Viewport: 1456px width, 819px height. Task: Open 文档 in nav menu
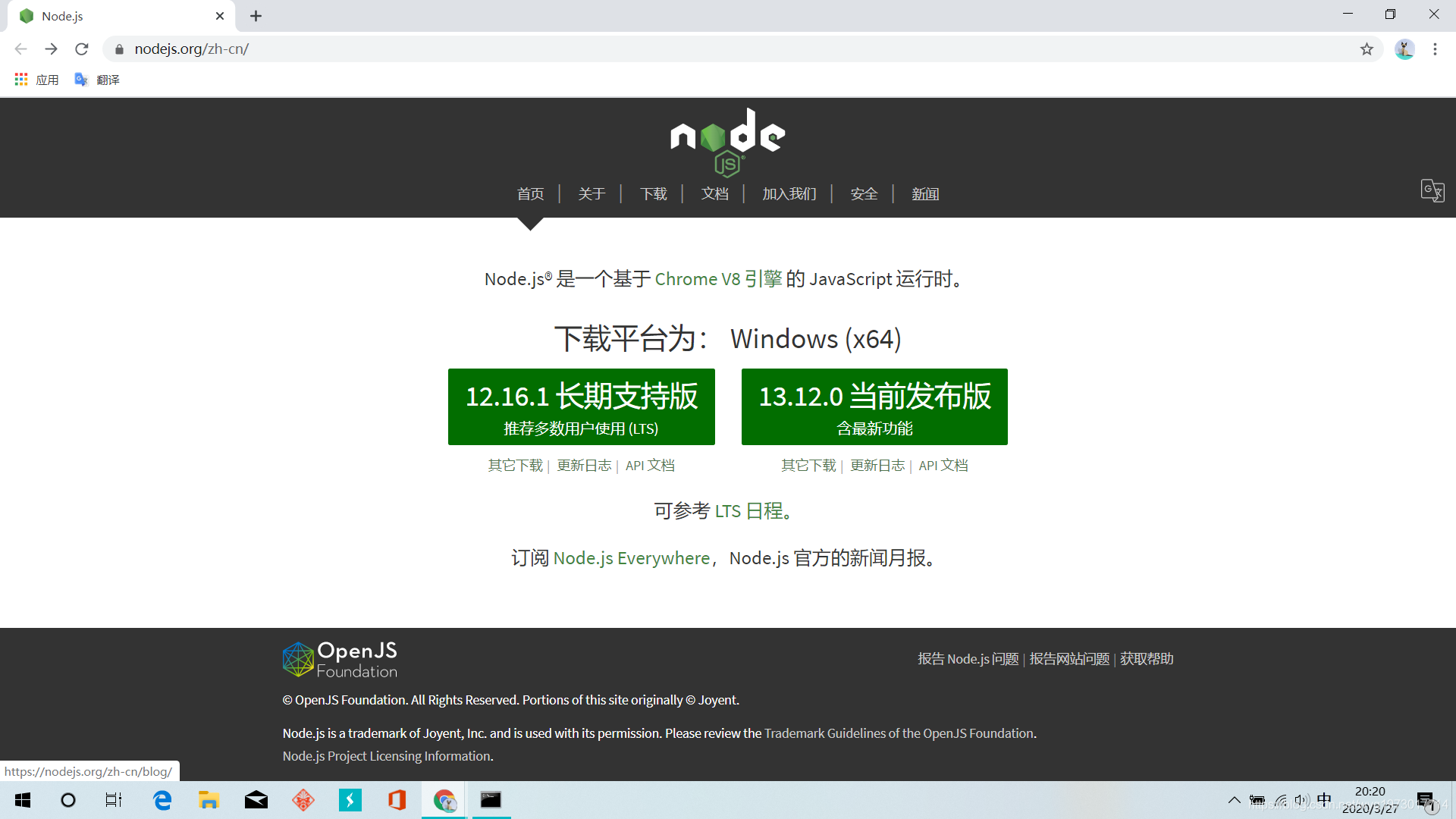(714, 194)
